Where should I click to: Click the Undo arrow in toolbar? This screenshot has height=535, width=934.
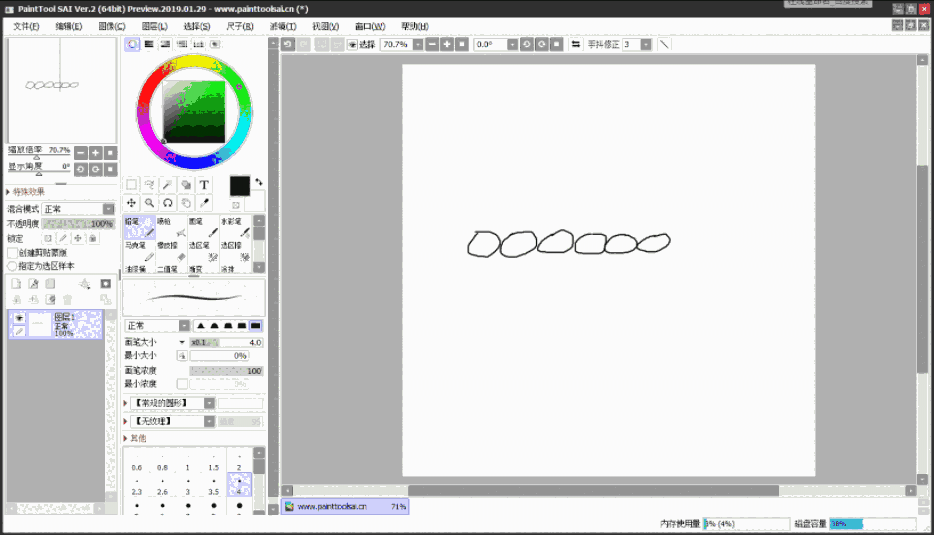(x=288, y=45)
